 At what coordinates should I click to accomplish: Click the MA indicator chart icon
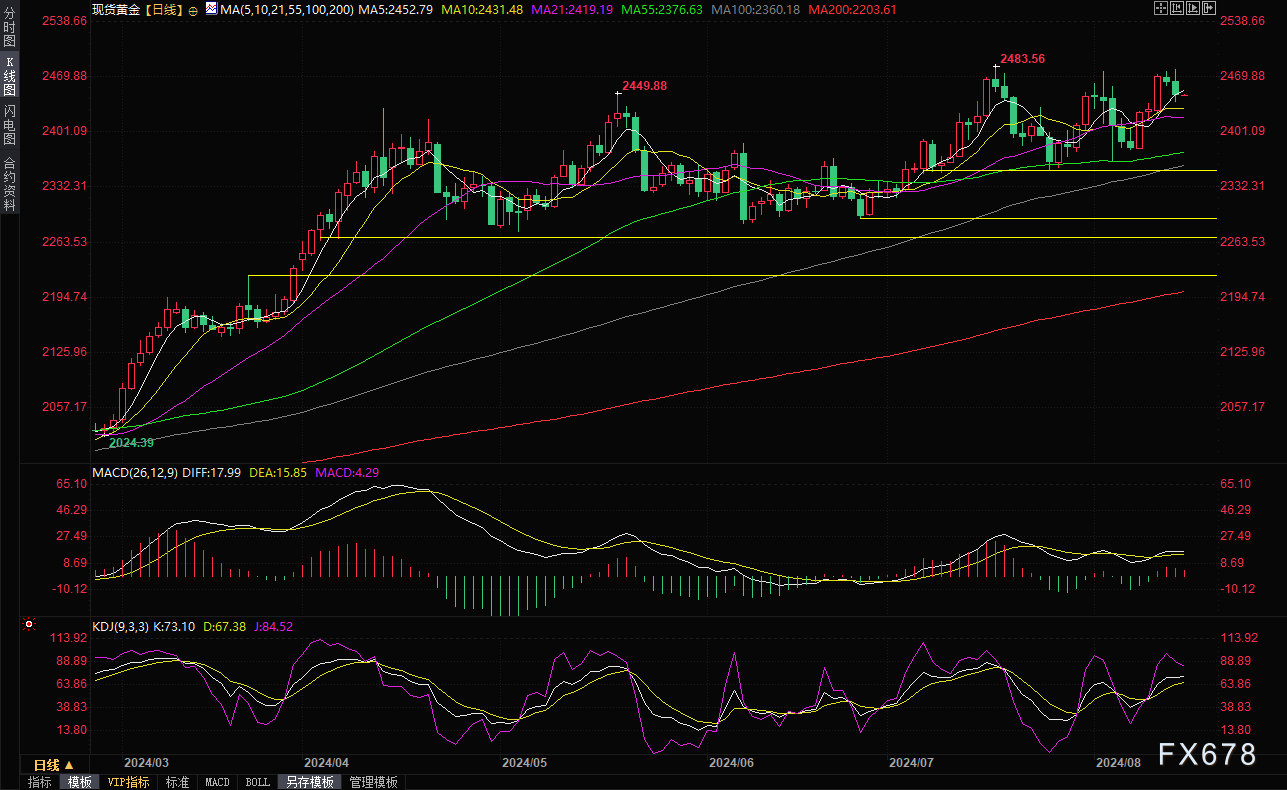click(210, 8)
